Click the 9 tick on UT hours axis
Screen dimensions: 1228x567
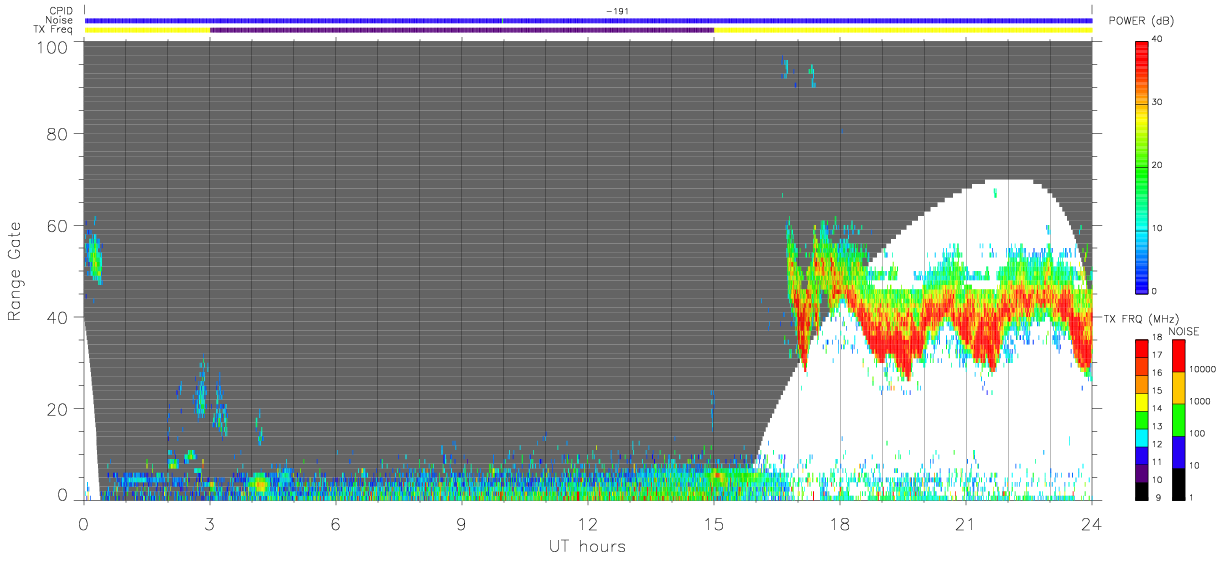[462, 524]
